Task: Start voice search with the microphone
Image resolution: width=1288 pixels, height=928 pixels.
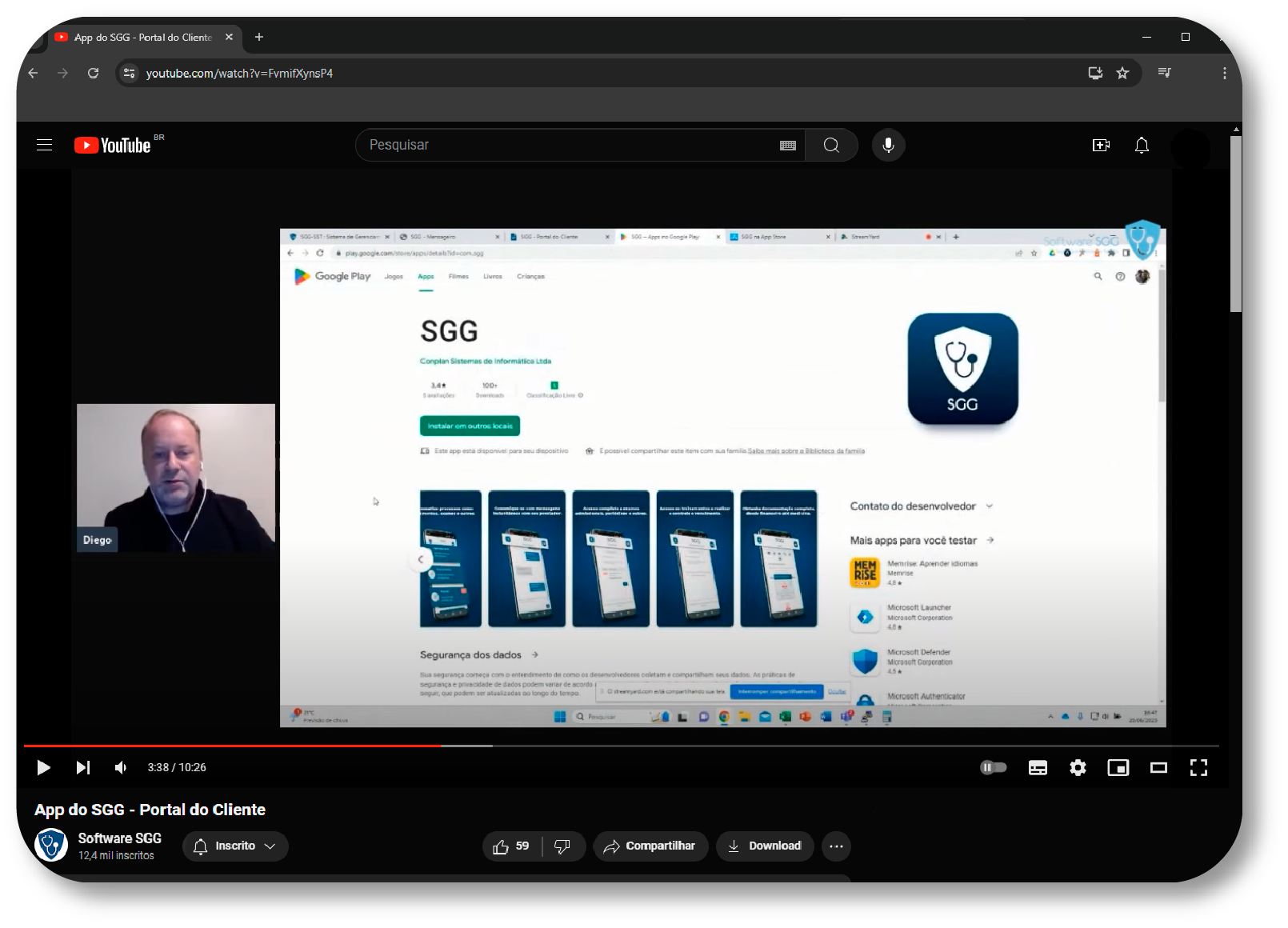Action: pyautogui.click(x=888, y=145)
